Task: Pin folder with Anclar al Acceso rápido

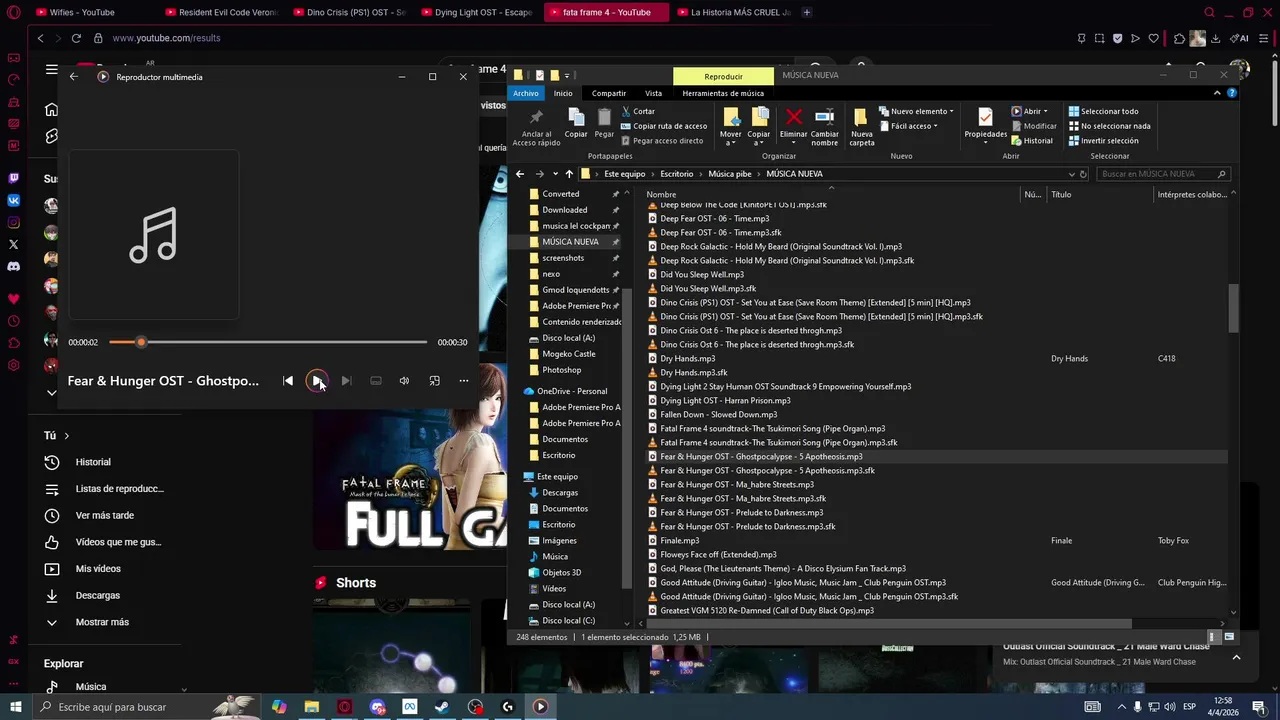Action: (536, 127)
